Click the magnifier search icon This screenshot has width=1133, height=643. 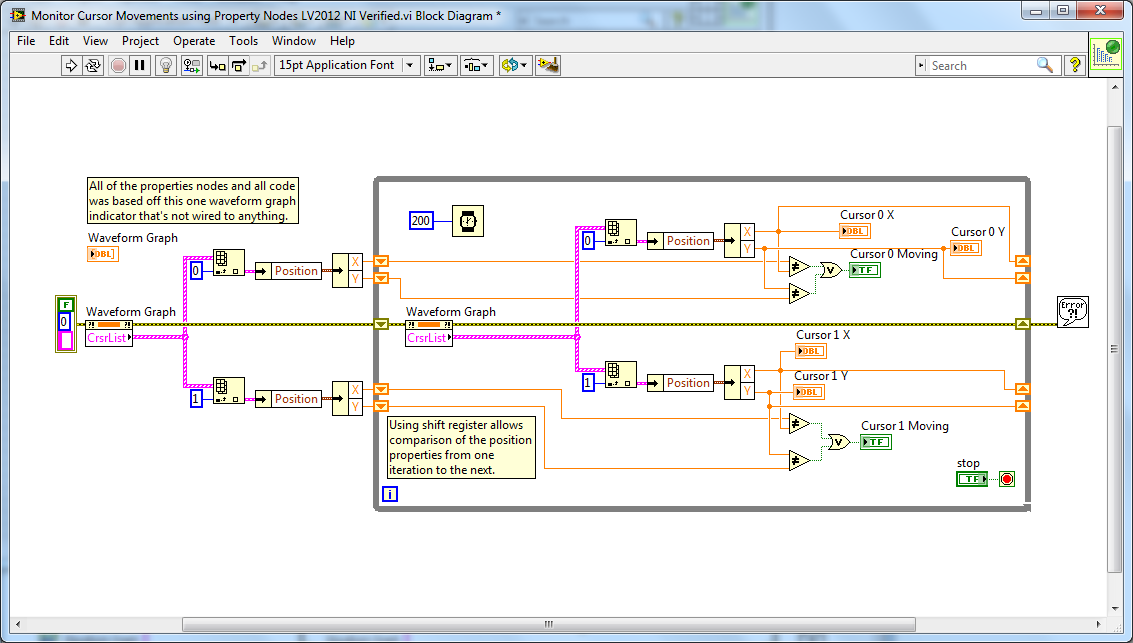(x=1045, y=65)
